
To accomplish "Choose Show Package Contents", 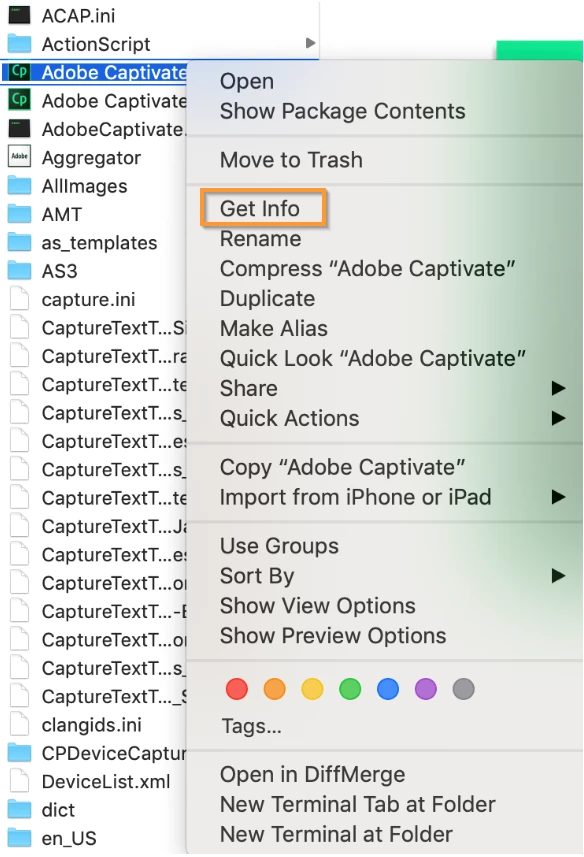I will (x=343, y=111).
